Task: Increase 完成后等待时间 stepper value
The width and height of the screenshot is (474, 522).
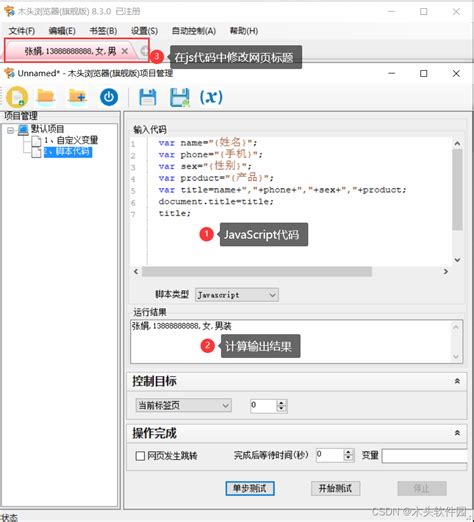Action: point(348,452)
